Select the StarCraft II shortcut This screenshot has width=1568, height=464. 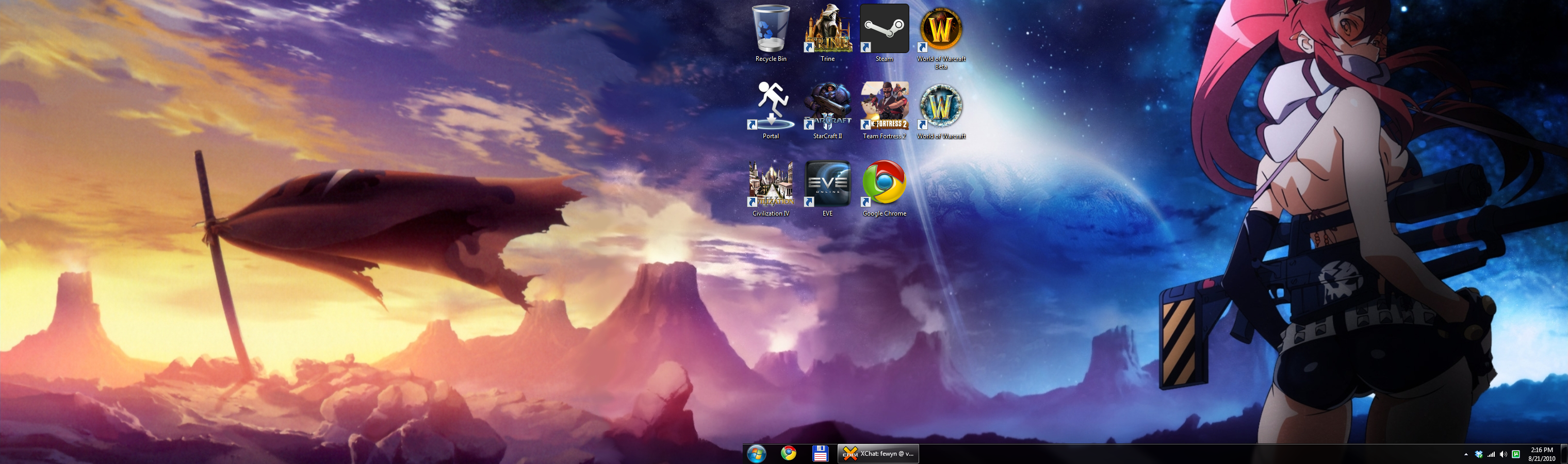pos(827,107)
